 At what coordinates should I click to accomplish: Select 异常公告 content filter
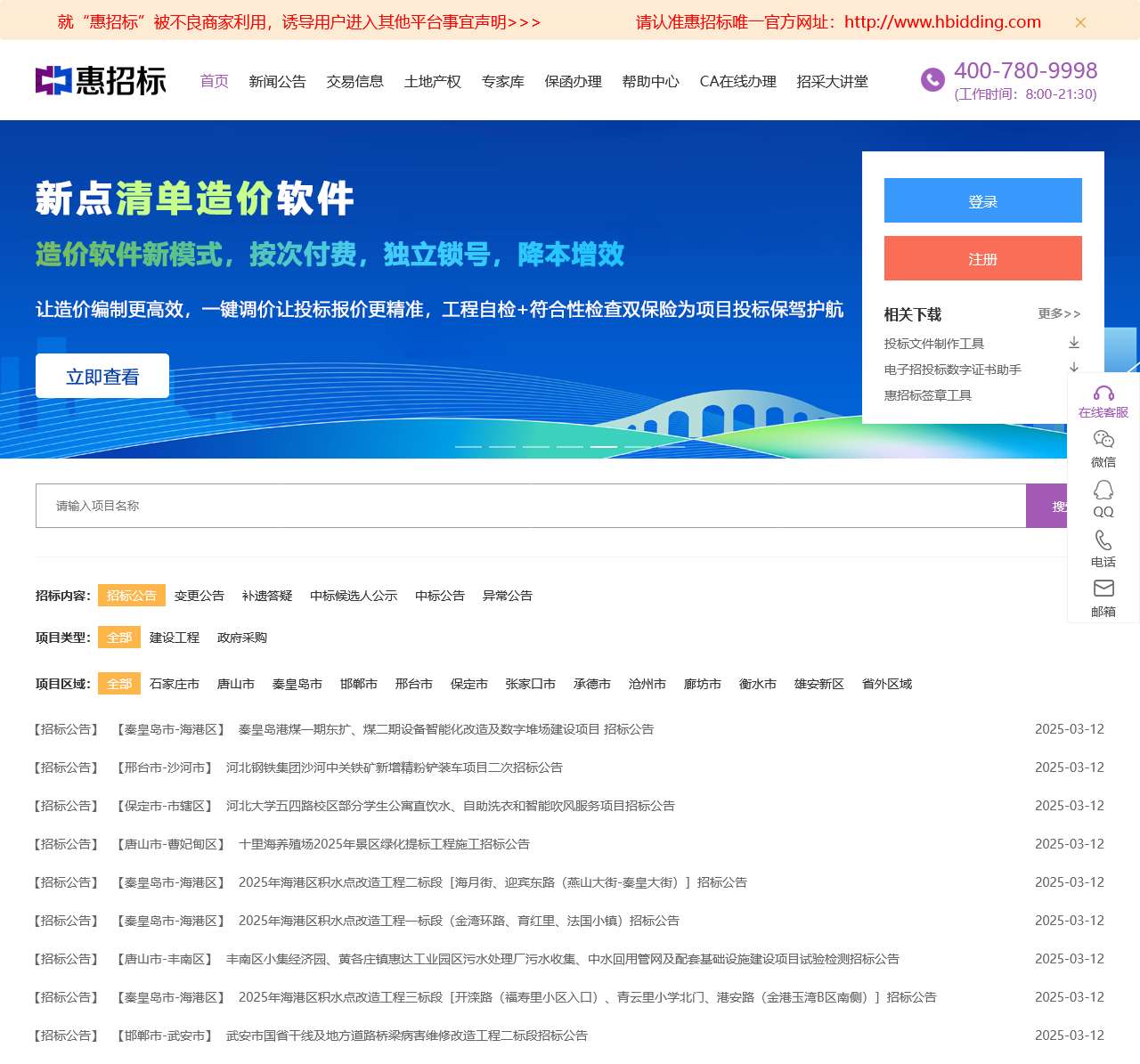click(x=508, y=596)
